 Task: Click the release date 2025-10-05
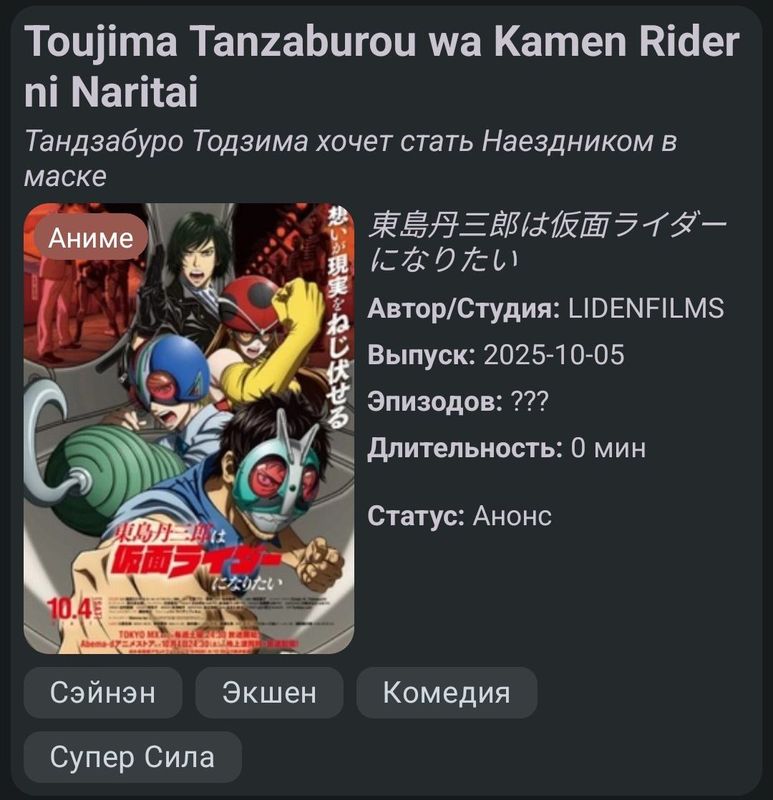tap(554, 355)
